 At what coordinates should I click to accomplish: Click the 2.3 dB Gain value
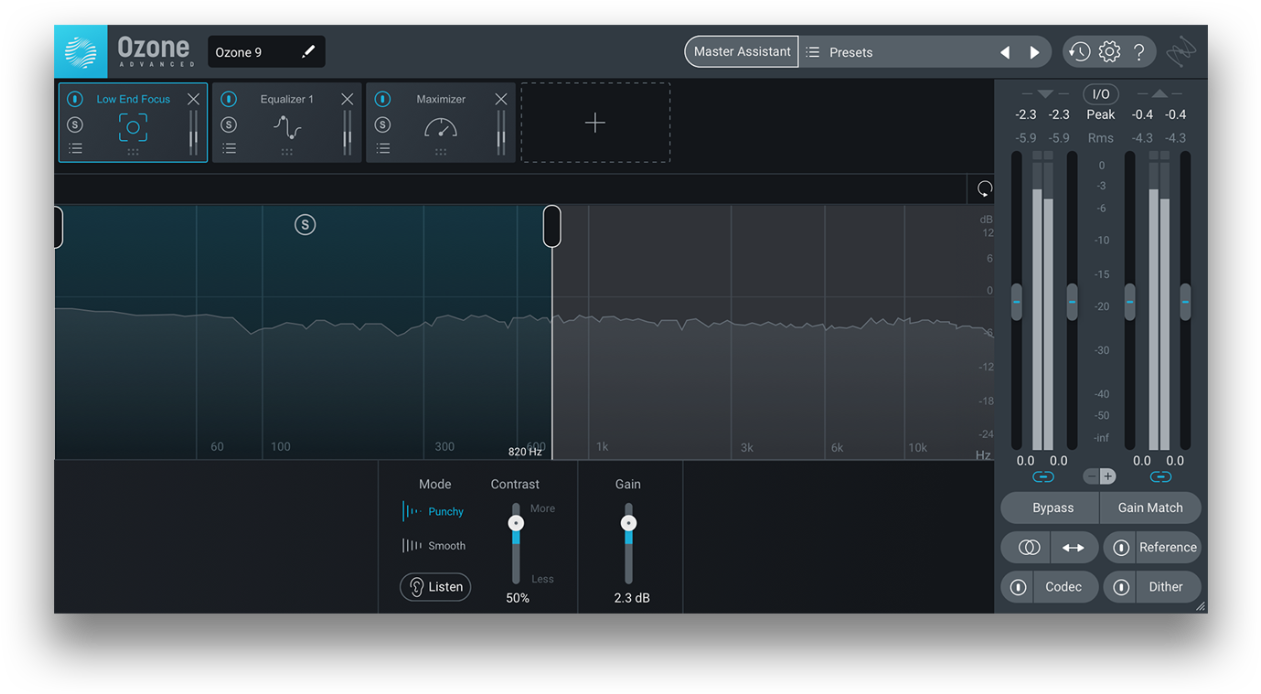631,598
